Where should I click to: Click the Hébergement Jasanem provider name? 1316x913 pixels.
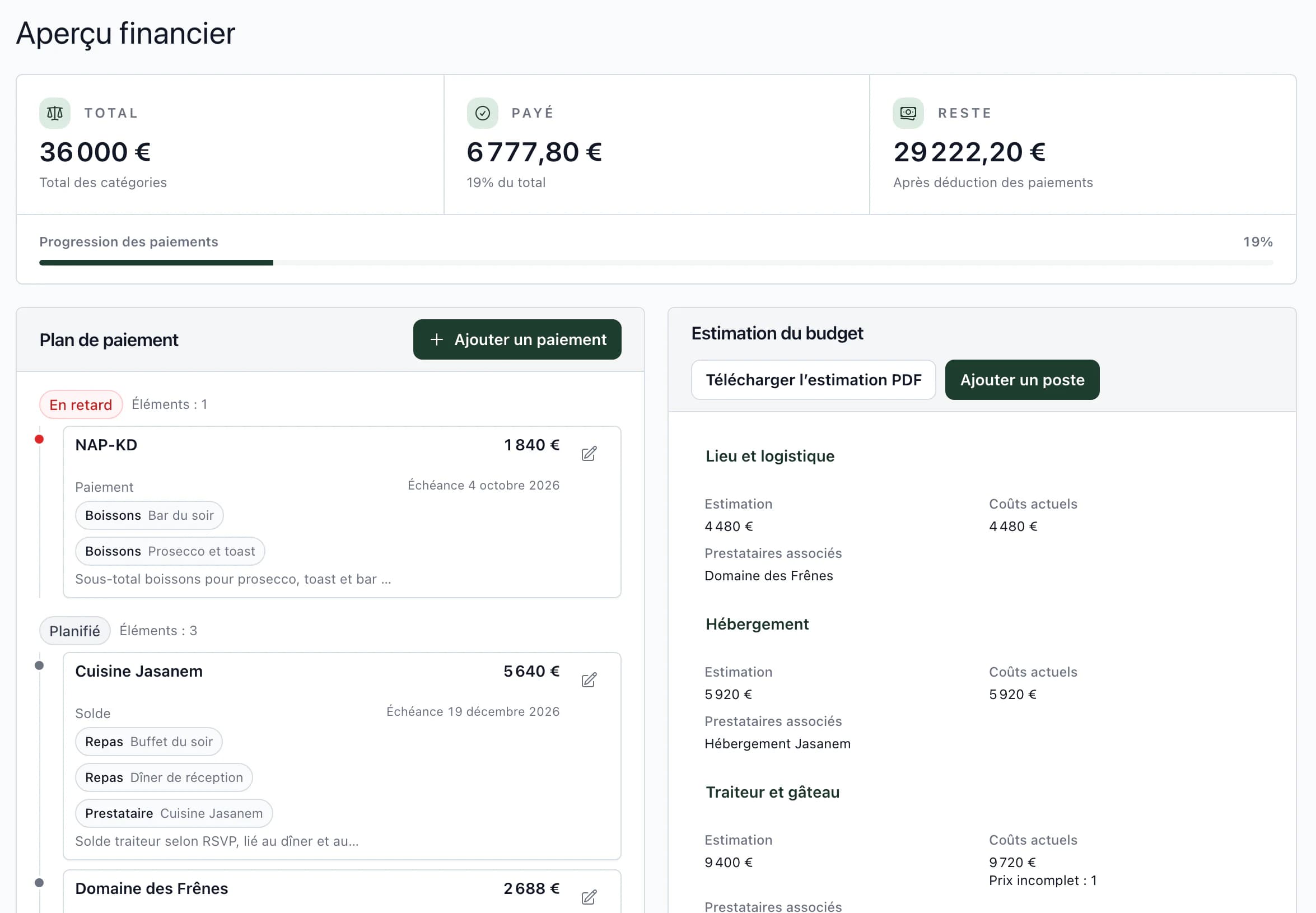pyautogui.click(x=777, y=744)
